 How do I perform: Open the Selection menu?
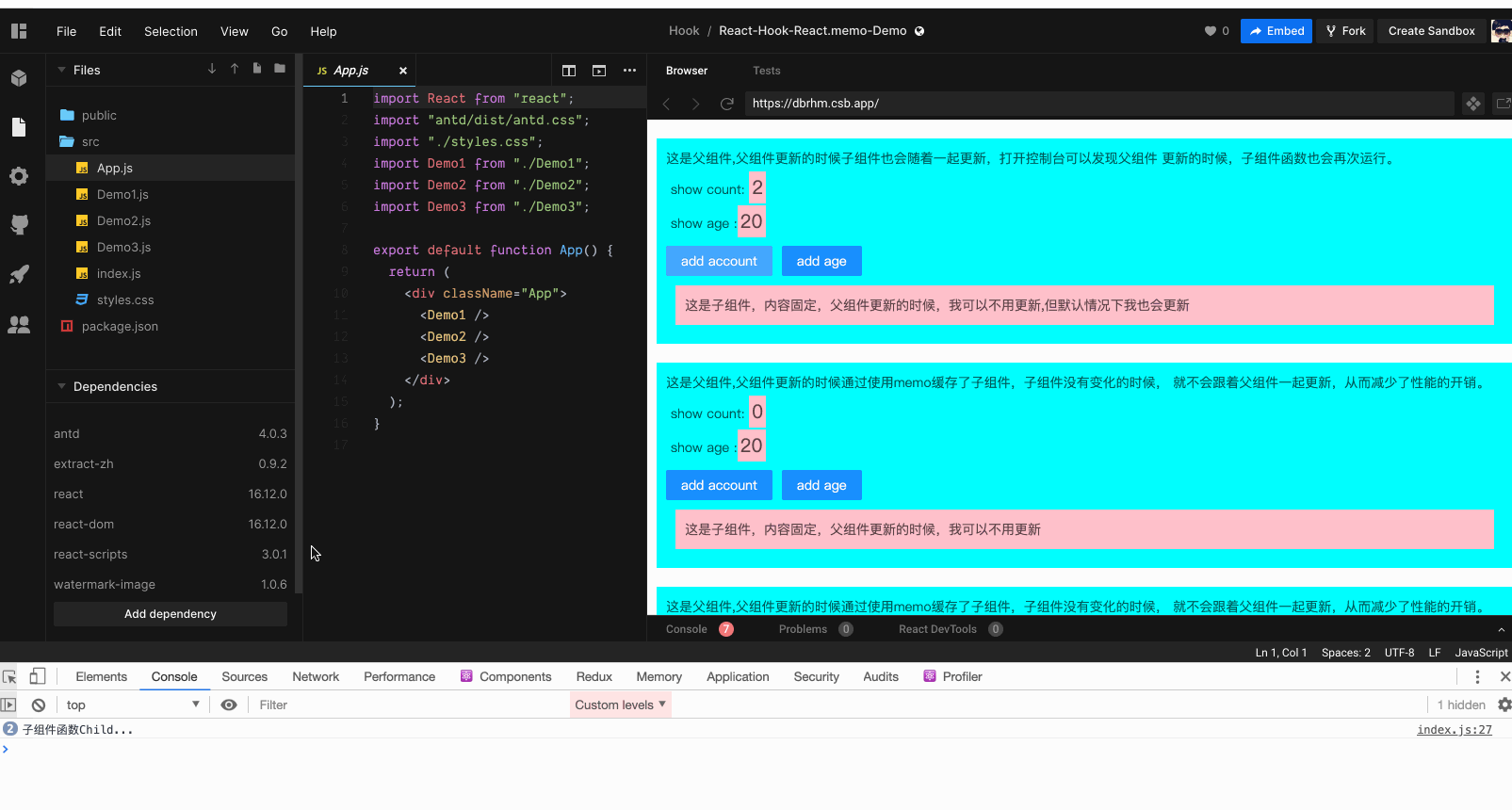[x=171, y=31]
